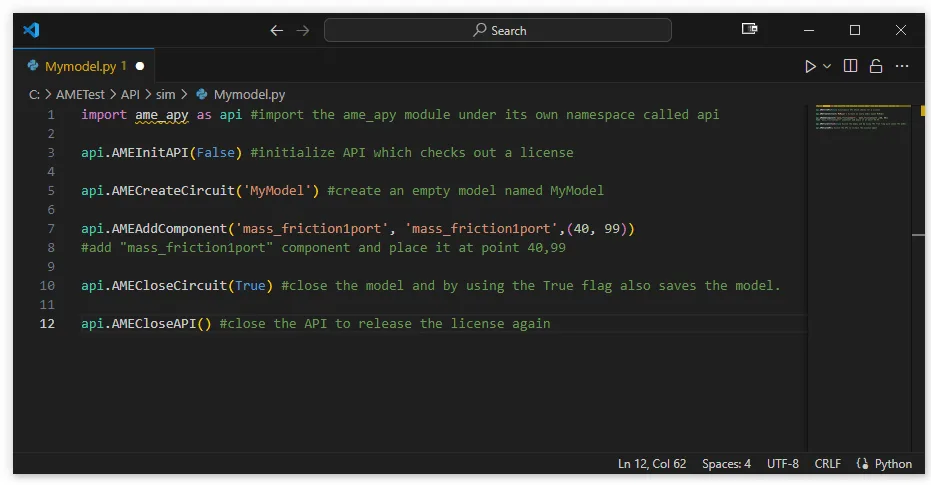Open the More Actions ellipsis menu
Image resolution: width=931 pixels, height=485 pixels.
pyautogui.click(x=902, y=66)
